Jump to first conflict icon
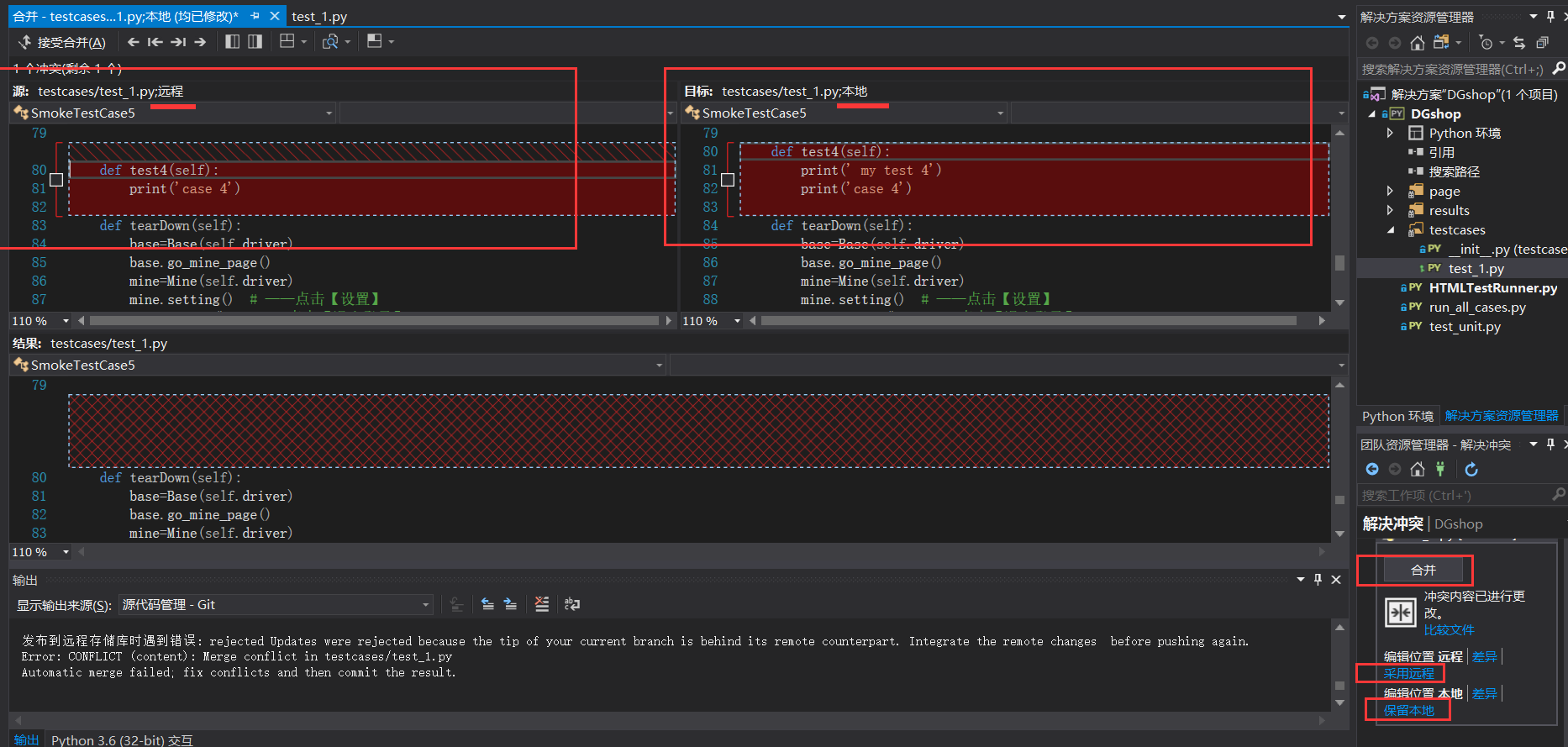Screen dimensions: 1568x747 coord(155,42)
